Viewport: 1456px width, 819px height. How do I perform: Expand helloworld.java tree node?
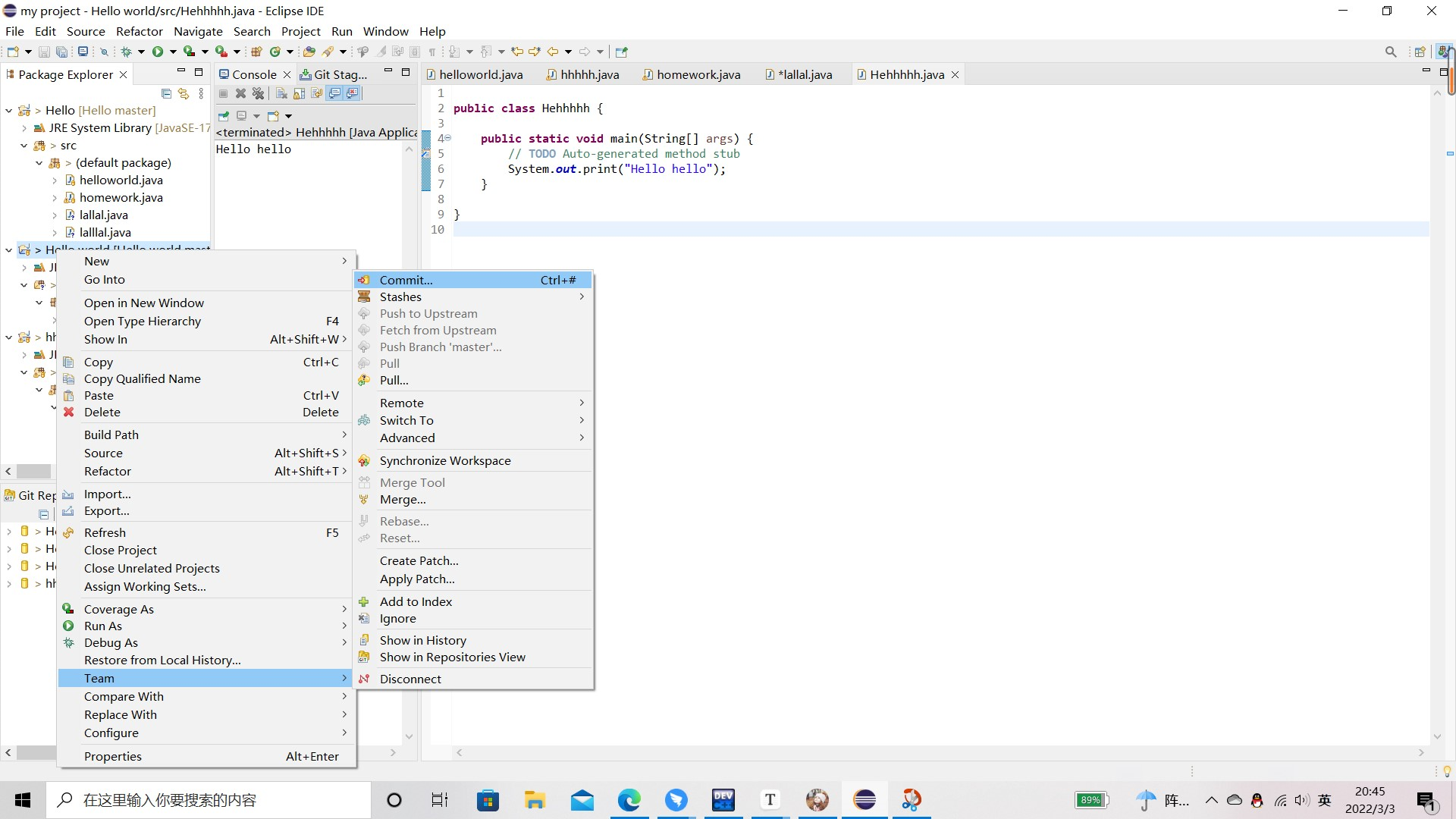(55, 180)
